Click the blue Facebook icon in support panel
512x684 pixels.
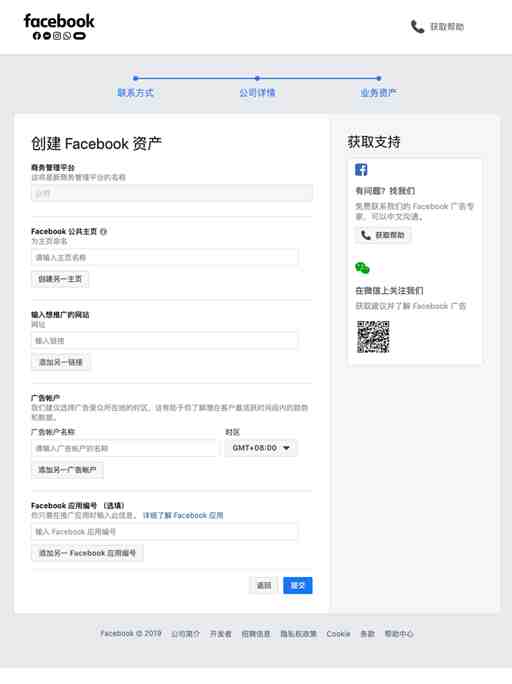point(361,170)
